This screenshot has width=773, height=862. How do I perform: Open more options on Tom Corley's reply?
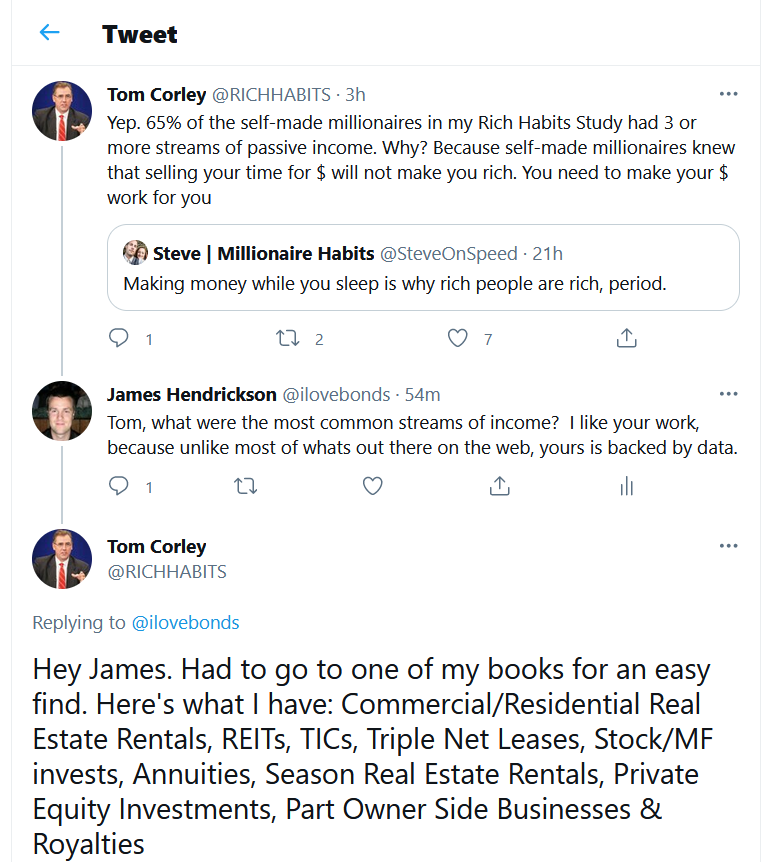click(728, 546)
